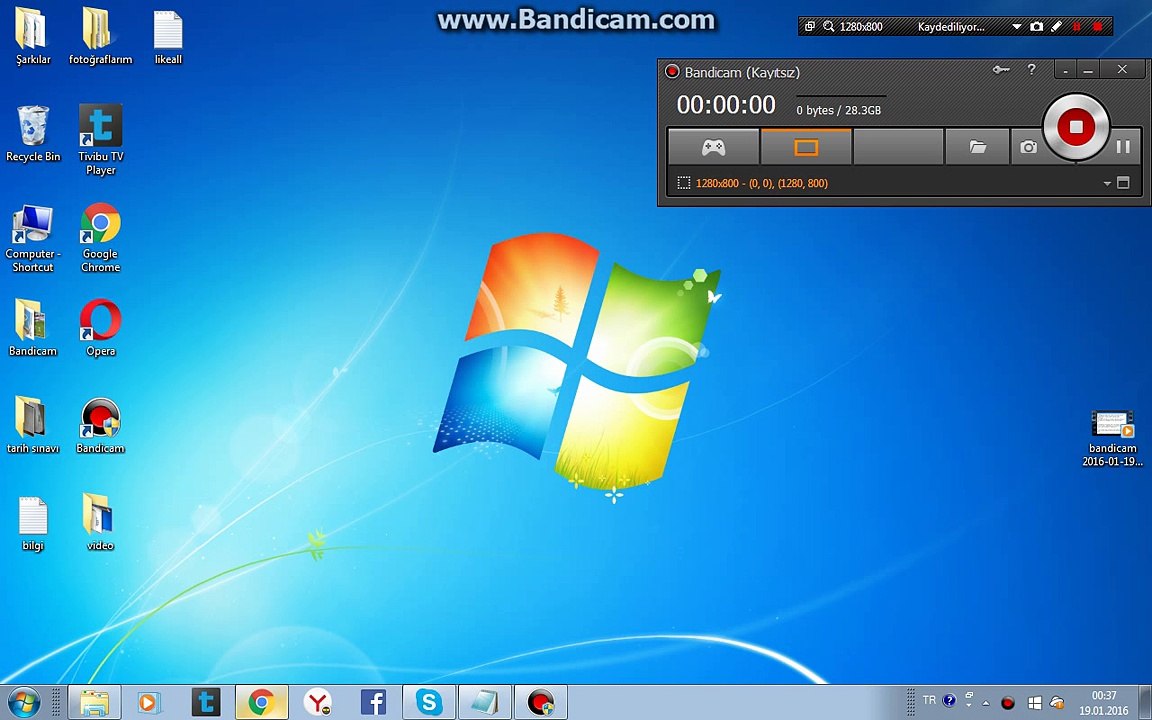
Task: Select the Recycle Bin
Action: (x=33, y=134)
